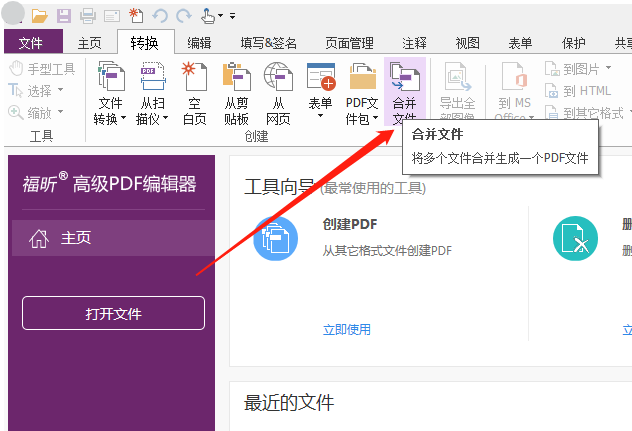Expand the quick access toolbar customize arrow
This screenshot has height=431, width=632.
[x=233, y=16]
